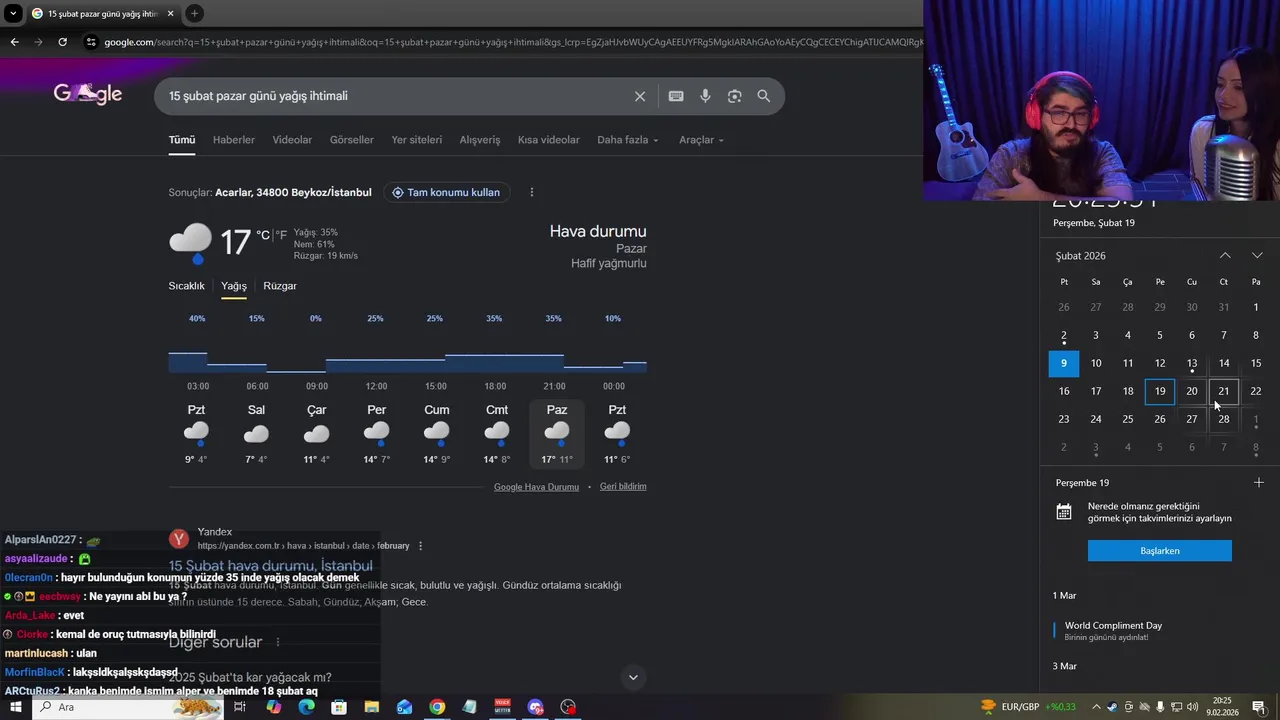Screen dimensions: 1280x720
Task: Open Microsoft Edge from taskbar
Action: coord(306,707)
